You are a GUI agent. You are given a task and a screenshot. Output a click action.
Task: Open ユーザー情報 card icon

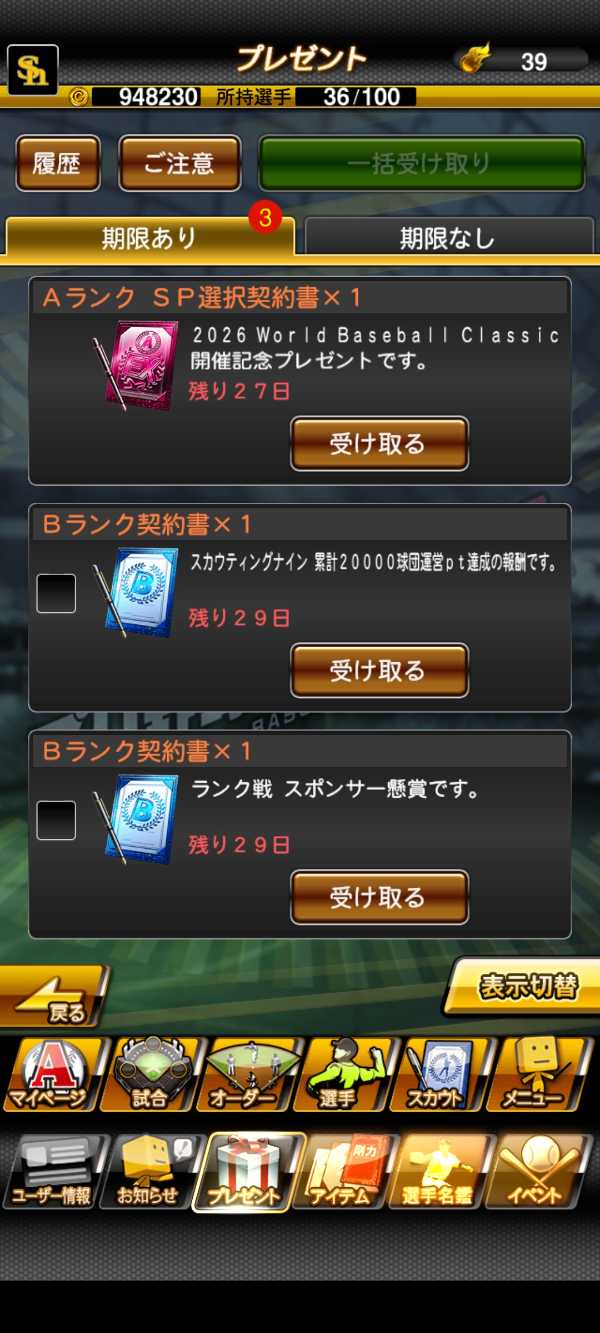54,1172
